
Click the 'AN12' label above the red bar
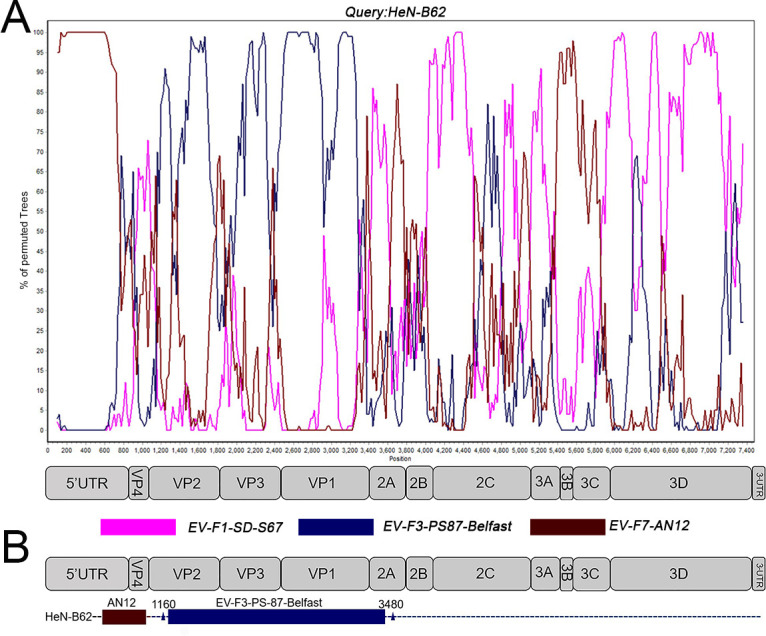pyautogui.click(x=122, y=602)
